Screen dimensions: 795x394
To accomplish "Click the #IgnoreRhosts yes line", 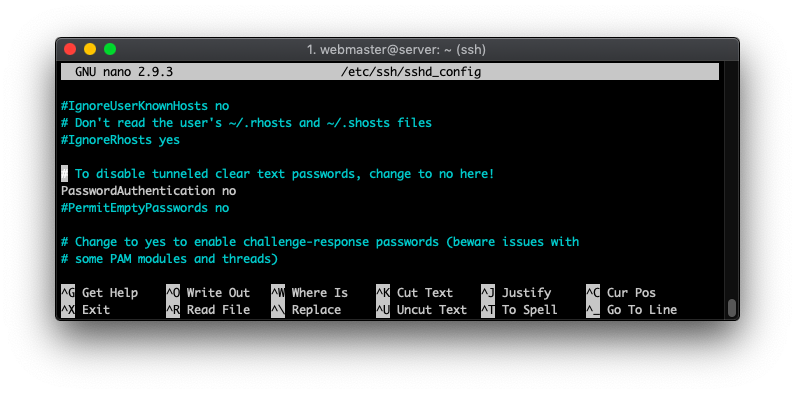I will click(120, 140).
